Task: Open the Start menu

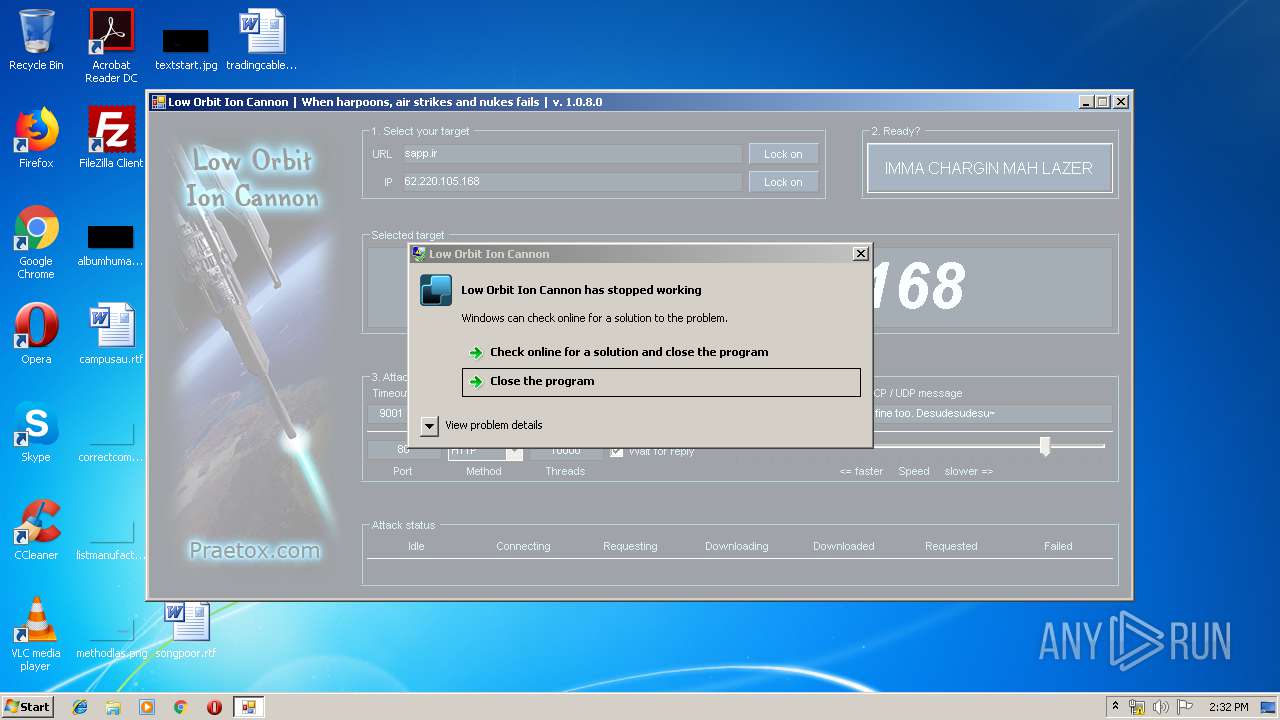Action: pos(27,706)
